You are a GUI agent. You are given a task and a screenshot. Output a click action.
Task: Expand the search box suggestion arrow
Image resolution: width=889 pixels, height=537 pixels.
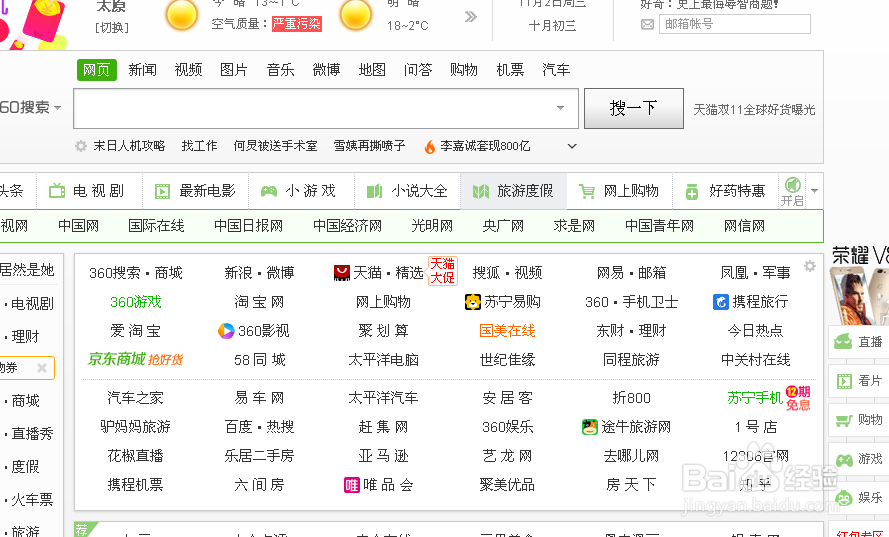(x=560, y=108)
